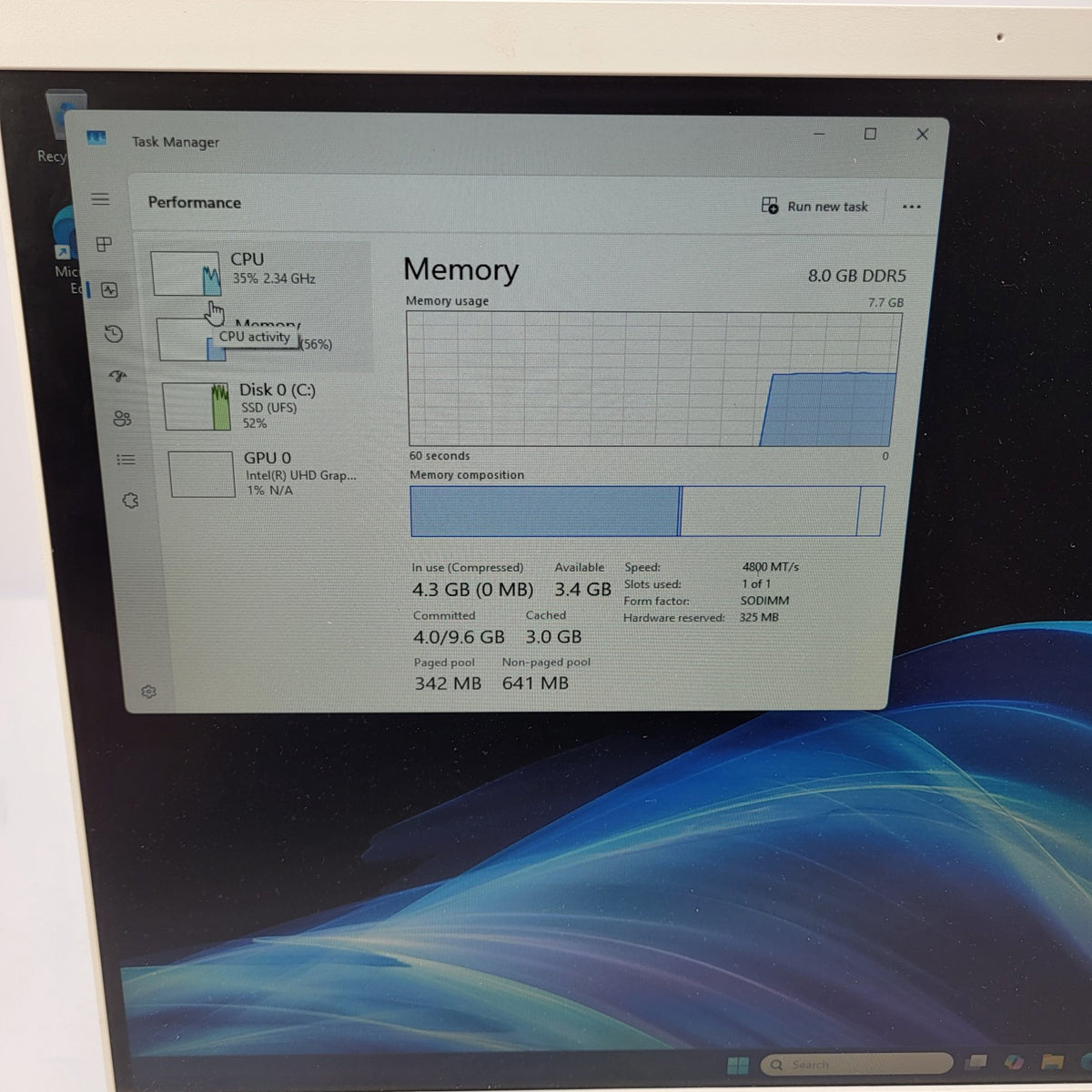The height and width of the screenshot is (1092, 1092).
Task: Click the '325 MB' hardware reserved value
Action: click(759, 617)
